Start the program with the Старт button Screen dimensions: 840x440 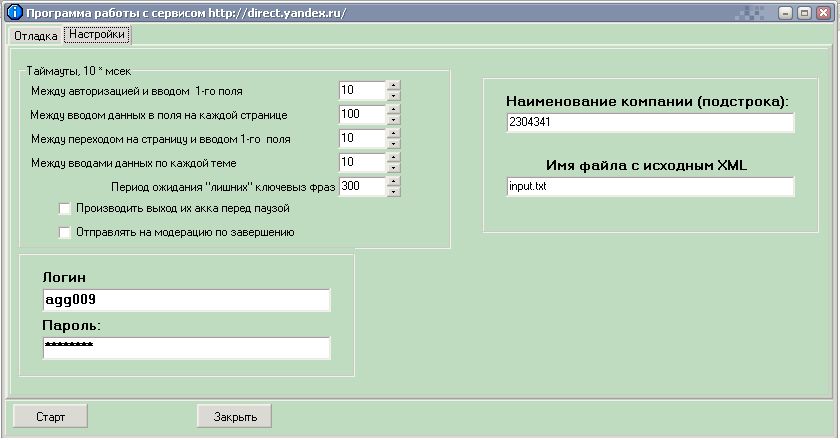(50, 416)
